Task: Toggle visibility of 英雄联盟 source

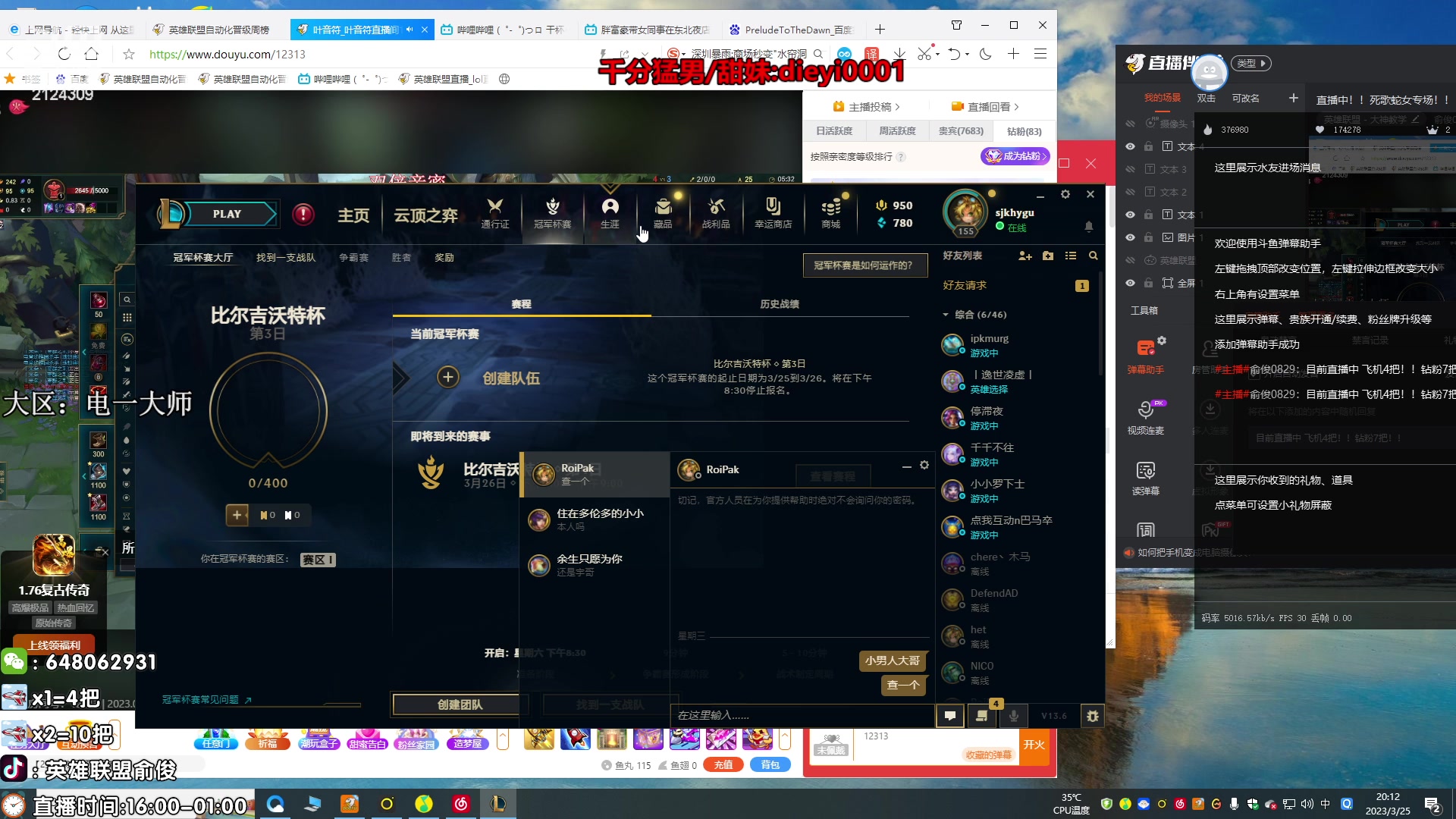Action: (x=1130, y=260)
